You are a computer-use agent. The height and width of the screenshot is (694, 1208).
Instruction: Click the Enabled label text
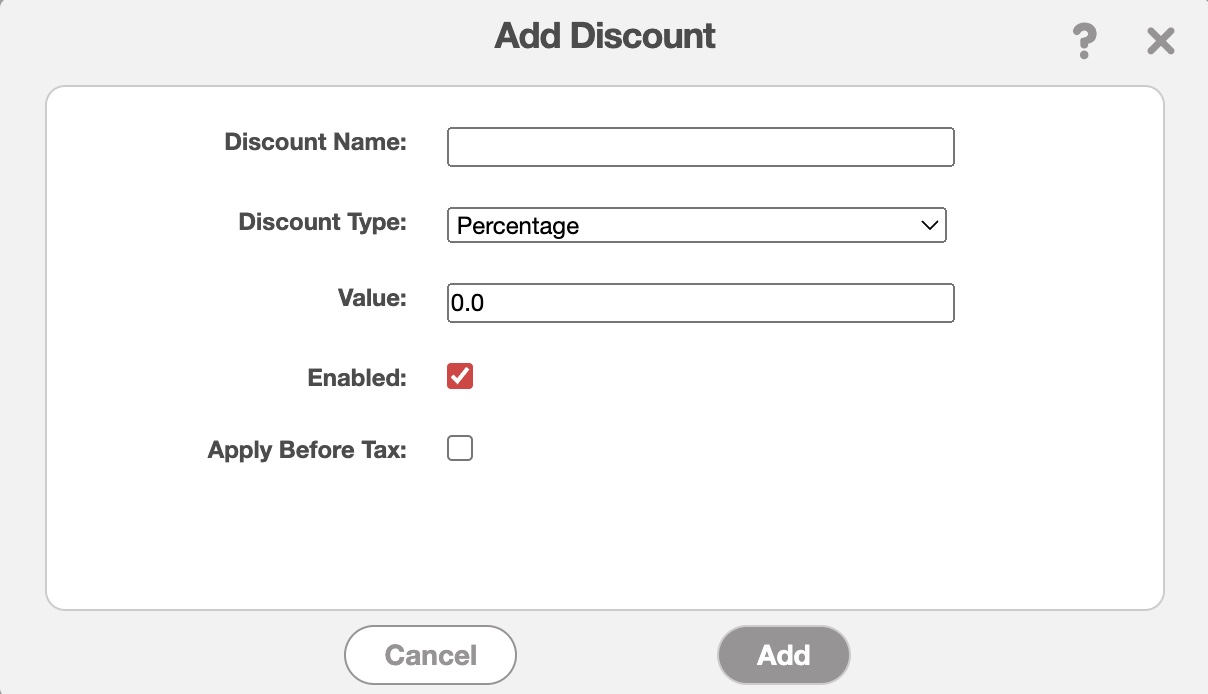[x=357, y=377]
